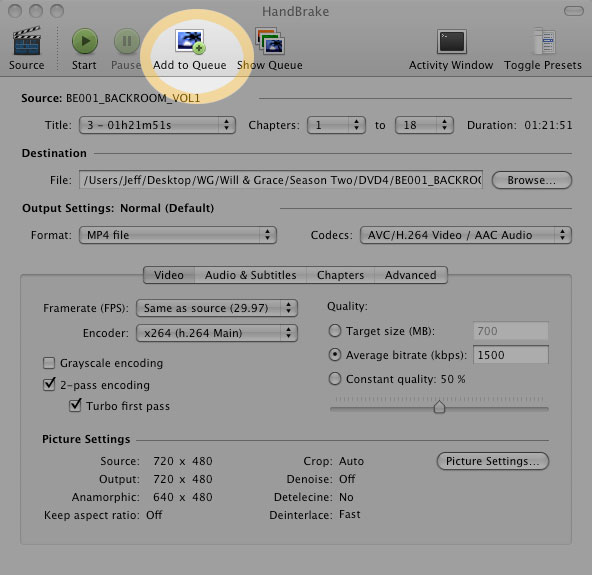Screen dimensions: 592x575
Task: Open the Activity Window terminal icon
Action: [452, 41]
